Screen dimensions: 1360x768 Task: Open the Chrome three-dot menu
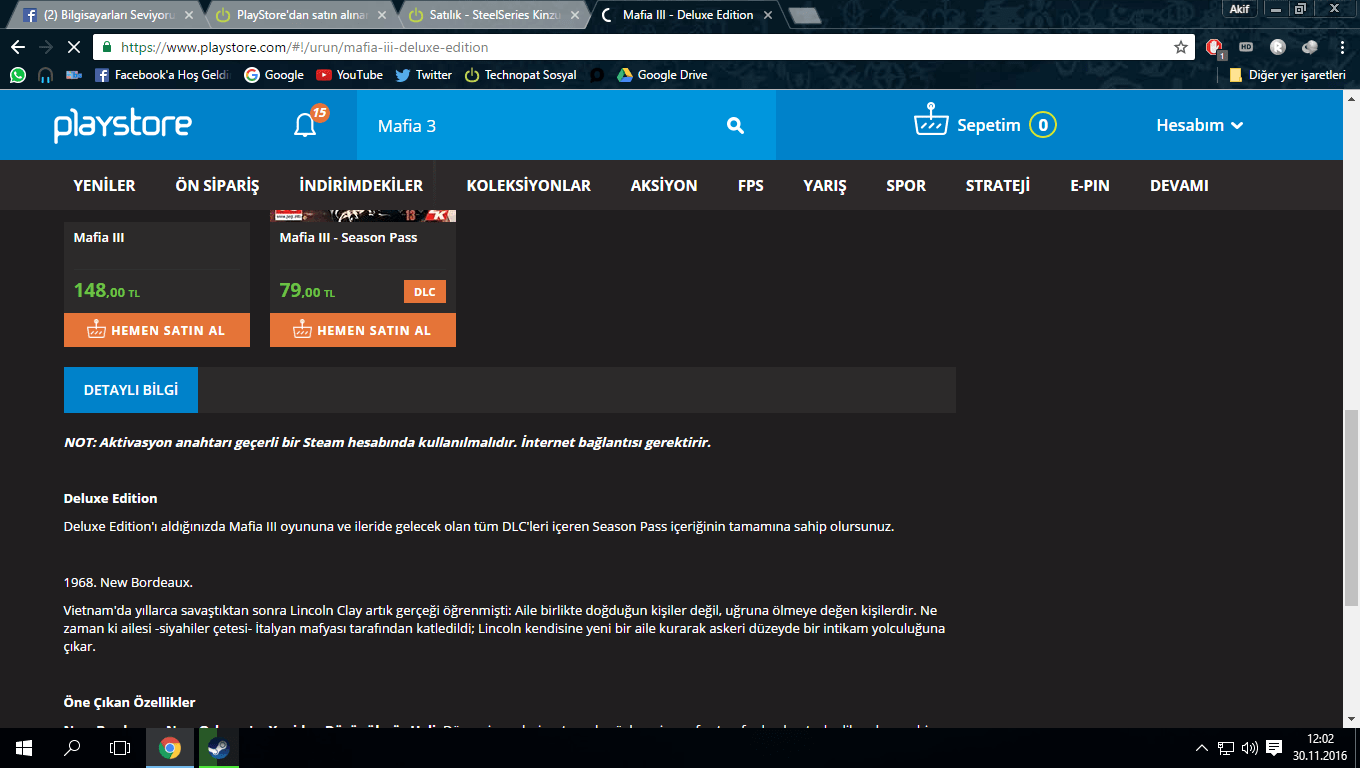[x=1343, y=47]
